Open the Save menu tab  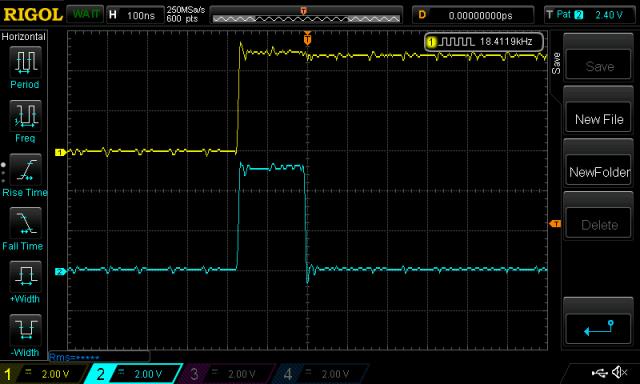point(556,63)
